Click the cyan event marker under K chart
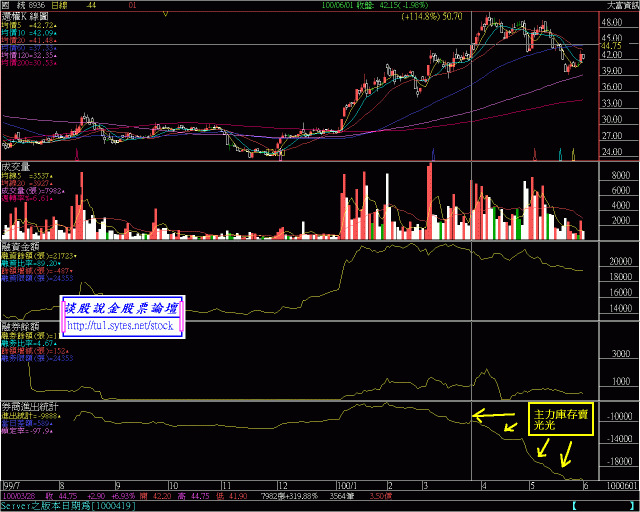Image resolution: width=640 pixels, height=512 pixels. point(560,154)
